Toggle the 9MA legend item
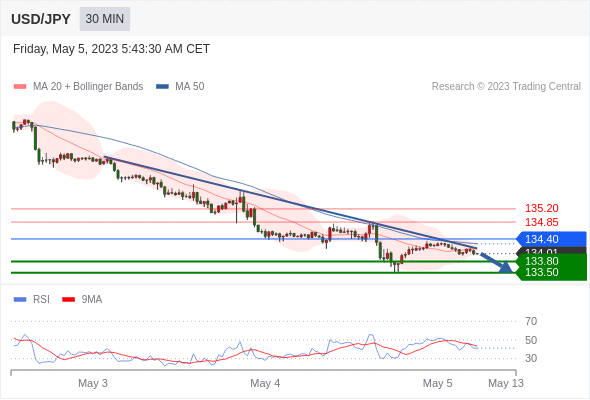Viewport: 590px width, 400px height. (x=82, y=300)
